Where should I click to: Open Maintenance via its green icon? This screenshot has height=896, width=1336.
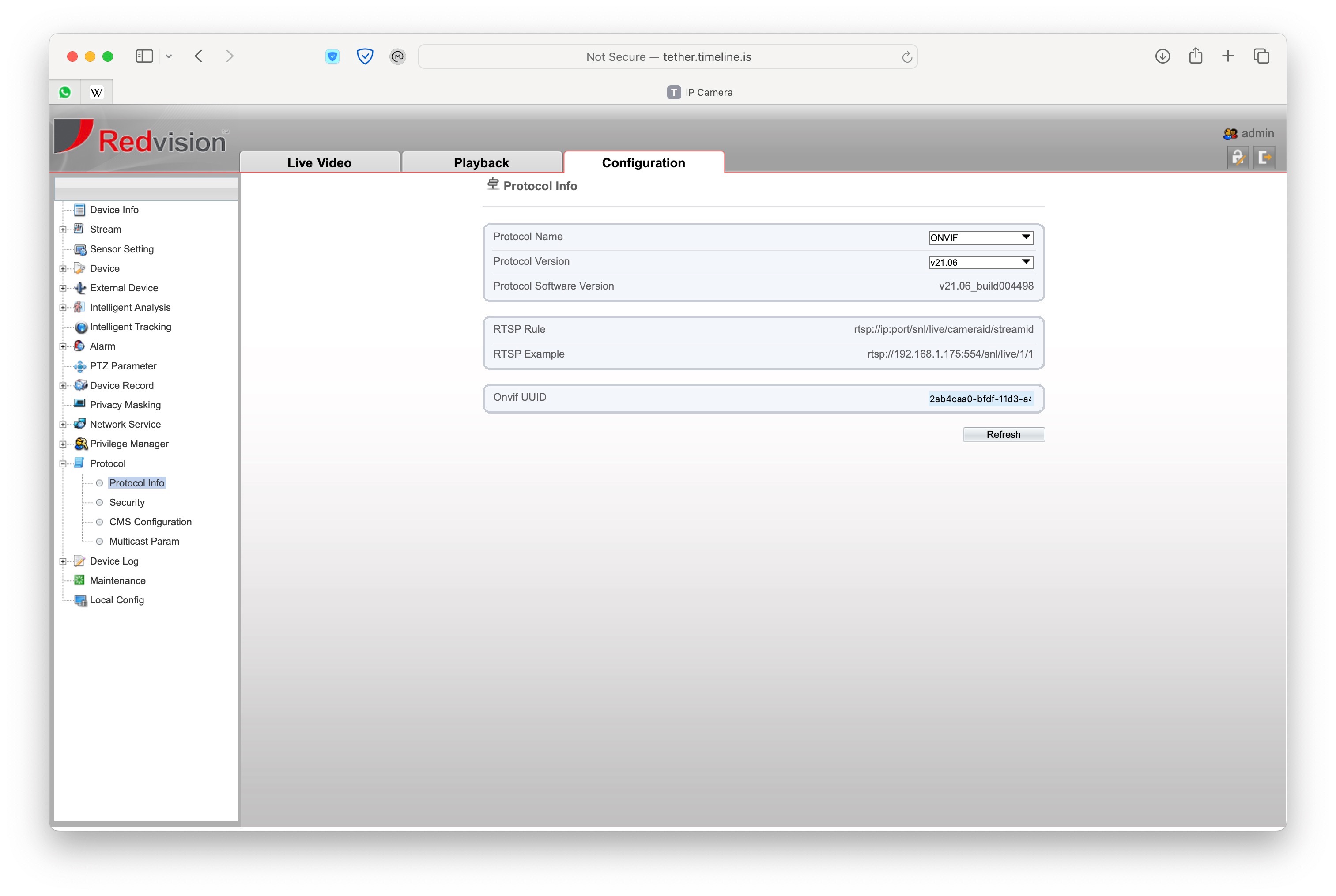pyautogui.click(x=79, y=580)
